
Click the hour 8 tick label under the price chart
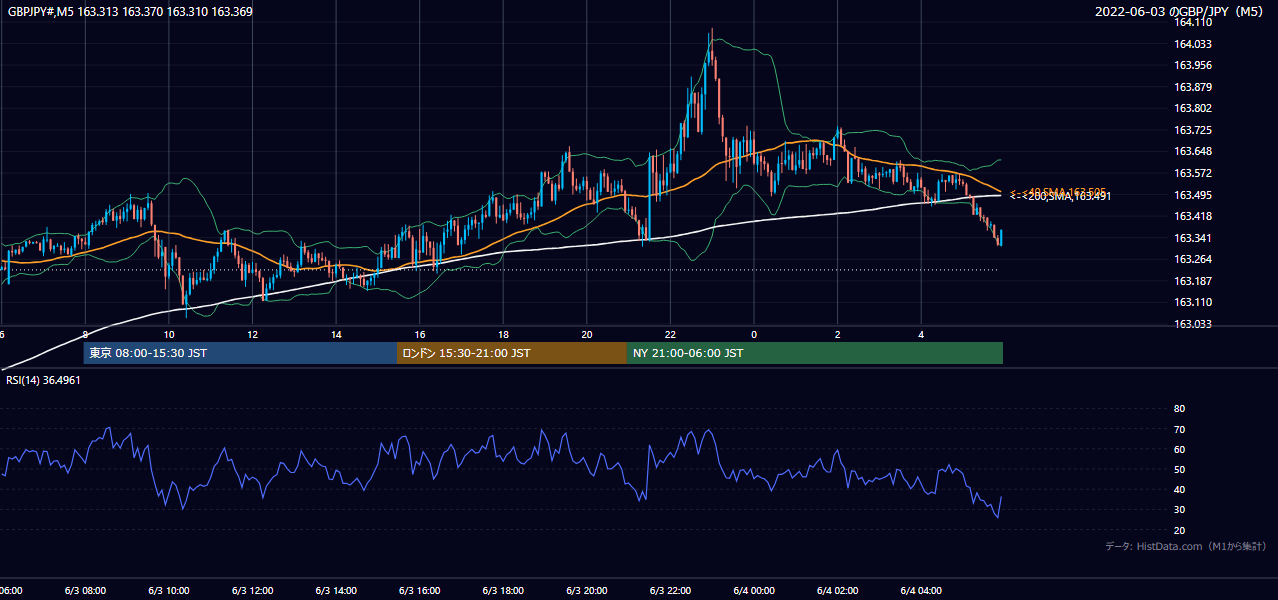tap(86, 334)
